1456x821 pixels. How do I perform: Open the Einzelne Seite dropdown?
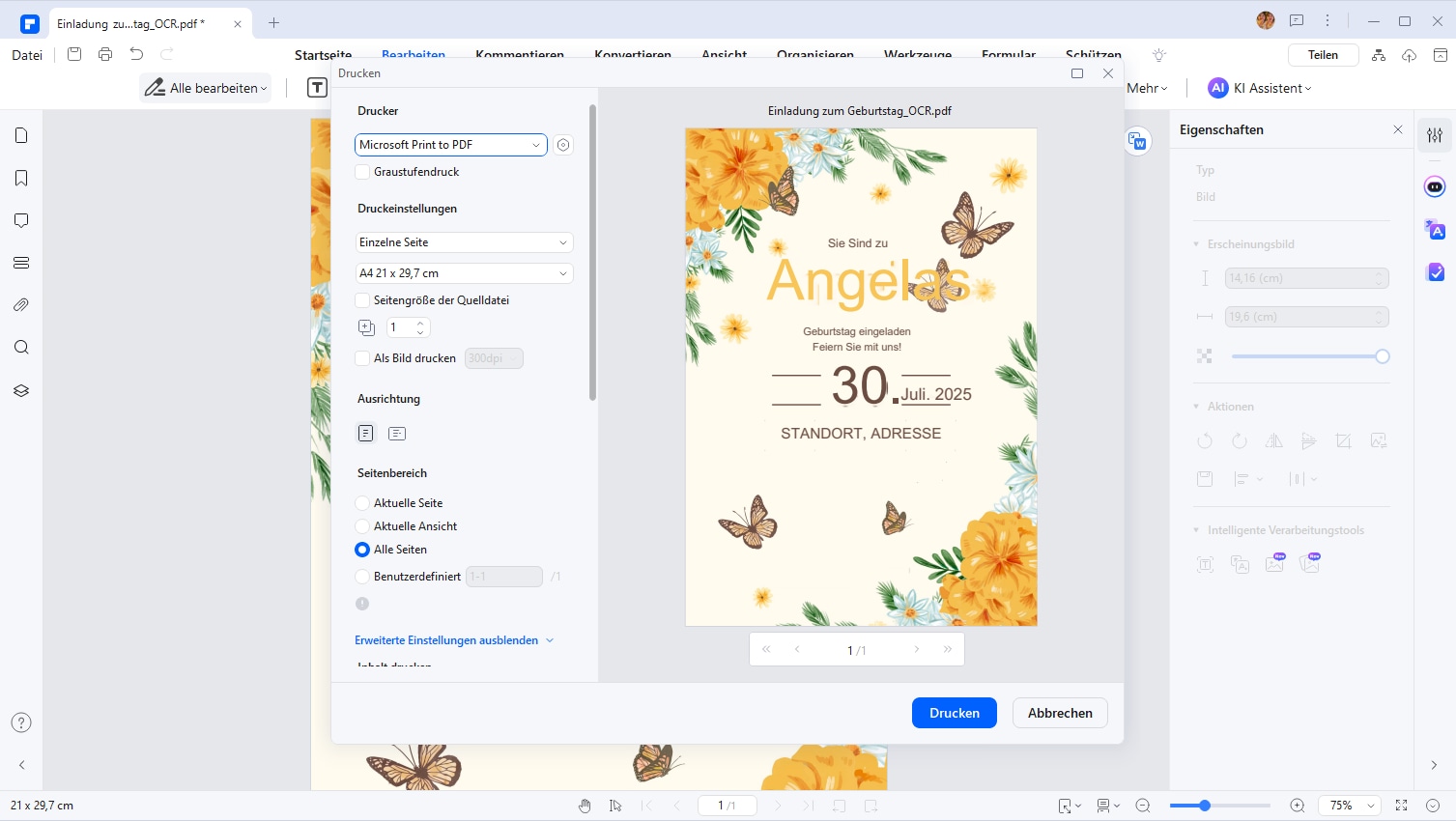pyautogui.click(x=465, y=242)
